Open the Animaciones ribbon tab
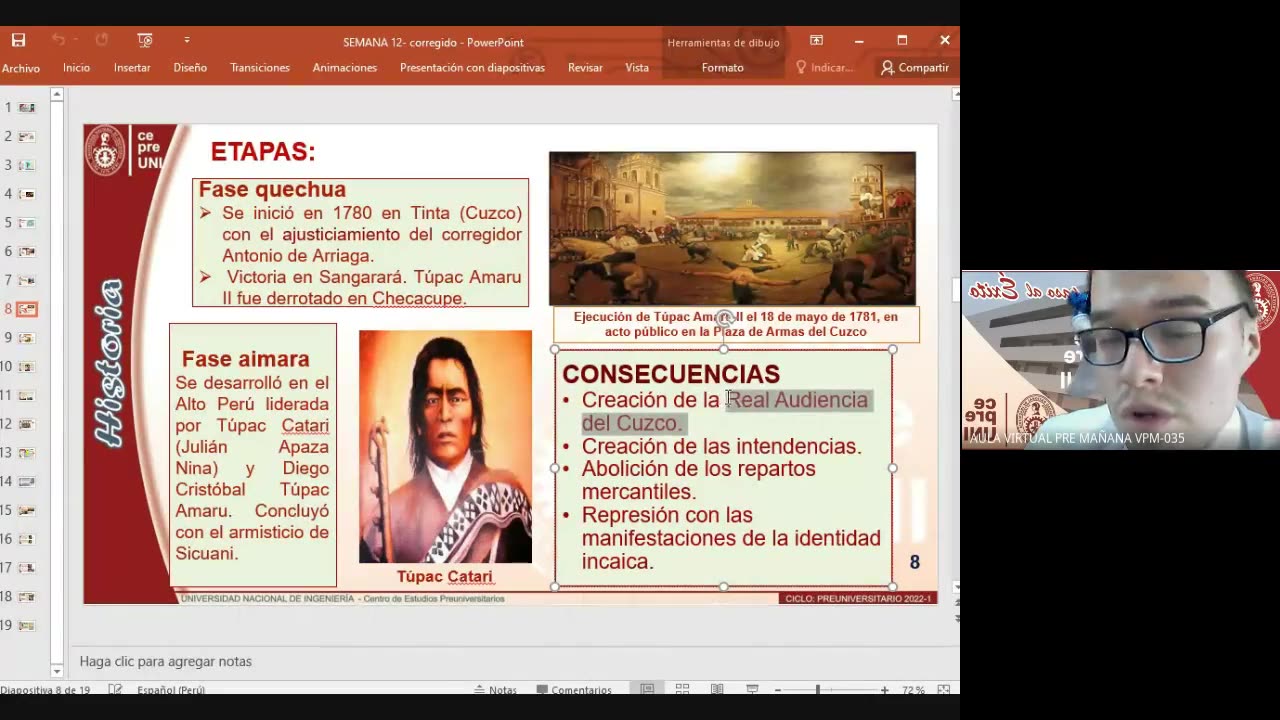Image resolution: width=1280 pixels, height=720 pixels. coord(345,68)
